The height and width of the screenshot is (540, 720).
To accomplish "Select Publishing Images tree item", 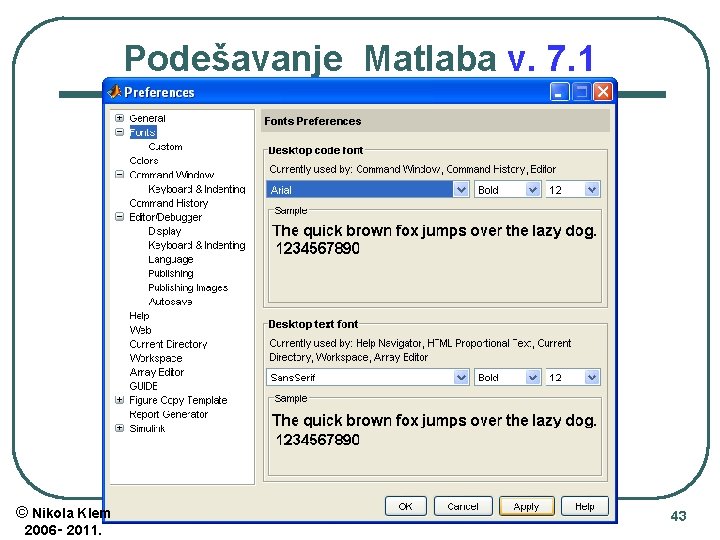I will 188,287.
